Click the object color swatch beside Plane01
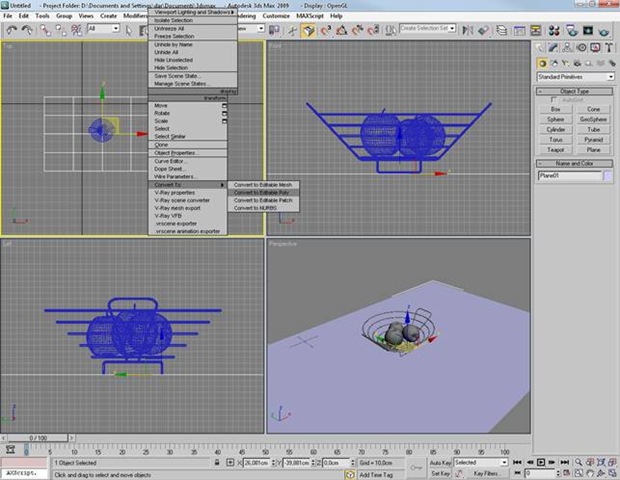The width and height of the screenshot is (620, 480). click(608, 176)
